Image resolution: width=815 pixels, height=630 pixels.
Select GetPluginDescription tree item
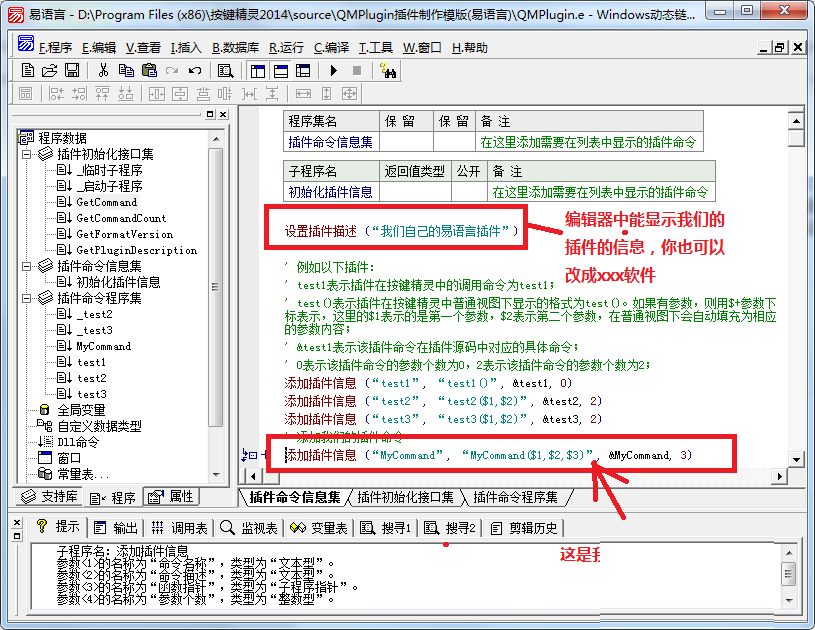[137, 250]
